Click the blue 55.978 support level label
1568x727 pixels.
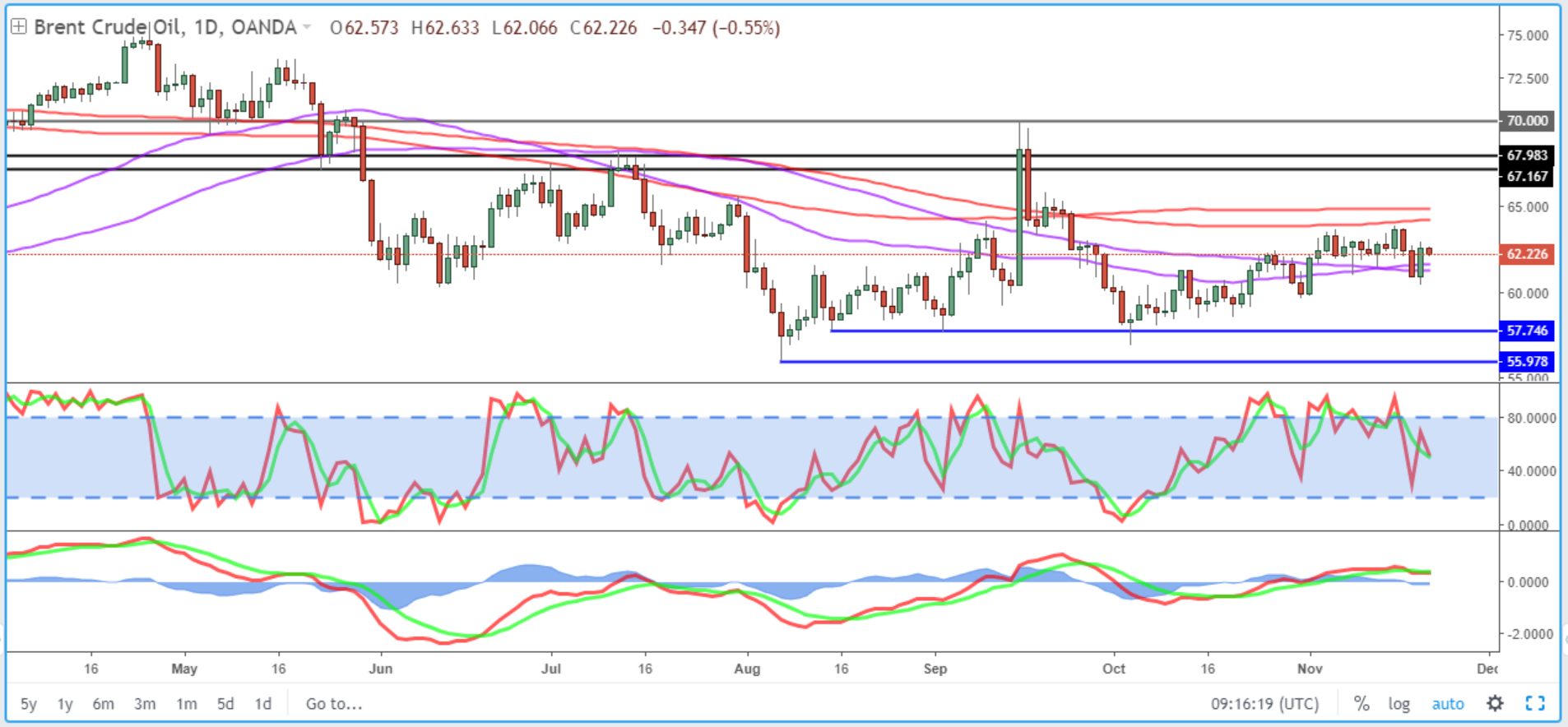(x=1527, y=361)
